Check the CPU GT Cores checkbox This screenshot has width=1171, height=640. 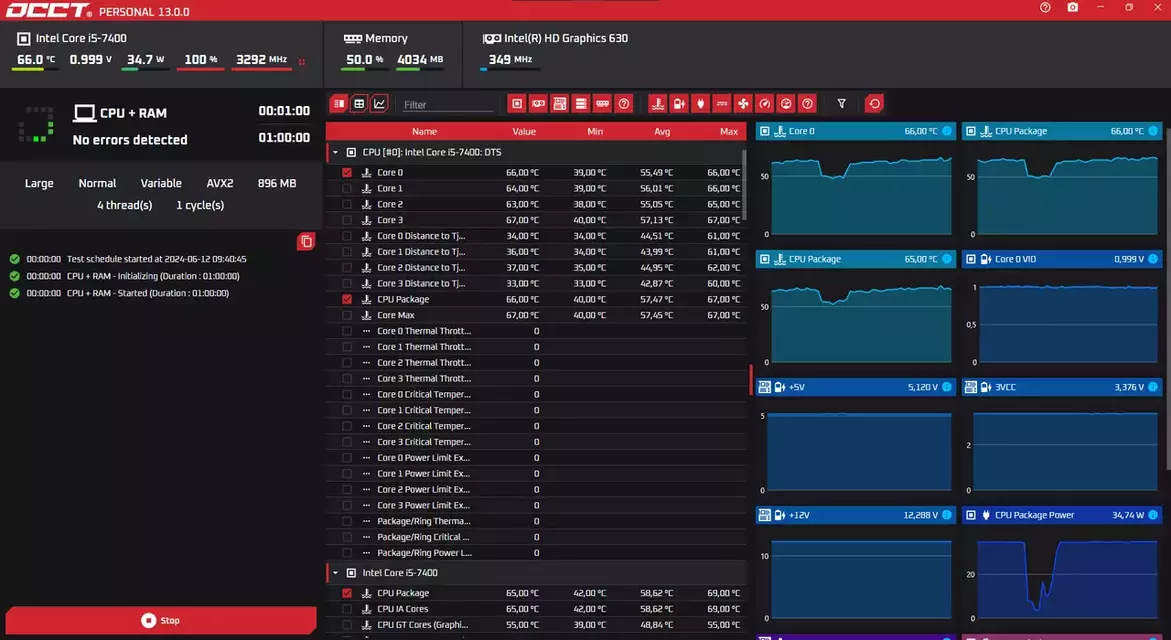[347, 624]
